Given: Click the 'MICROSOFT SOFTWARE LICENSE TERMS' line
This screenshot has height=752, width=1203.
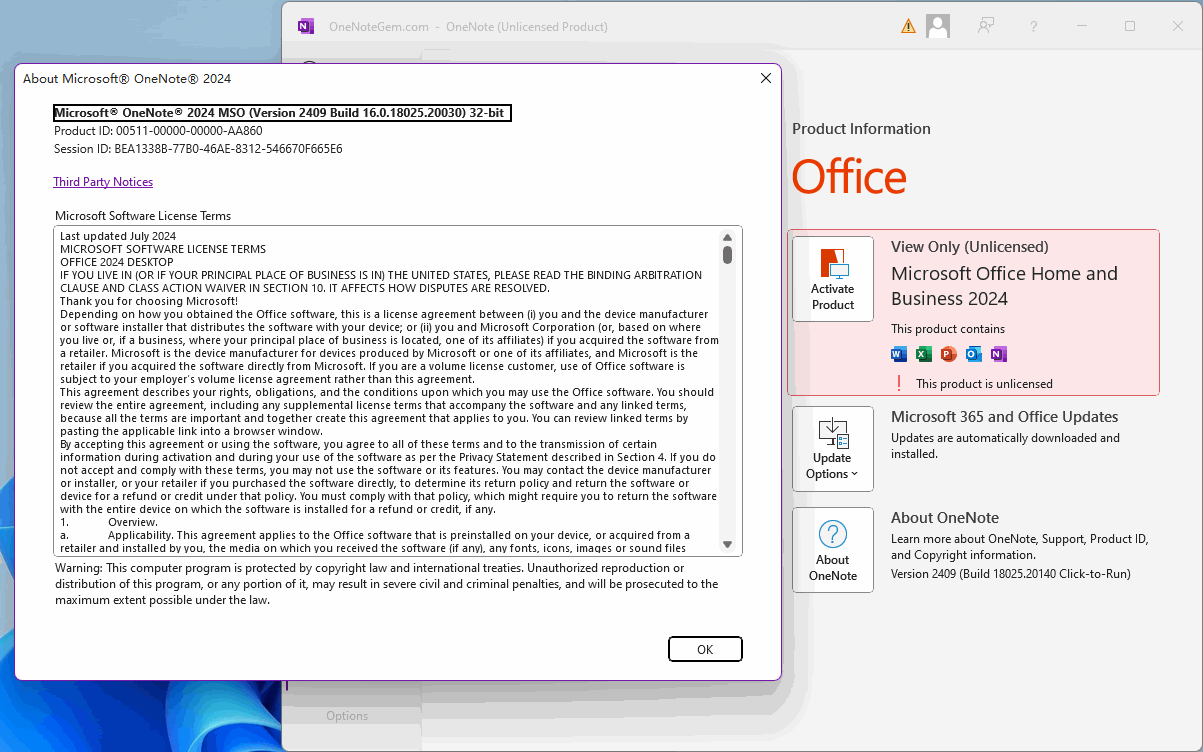Looking at the screenshot, I should [x=163, y=250].
